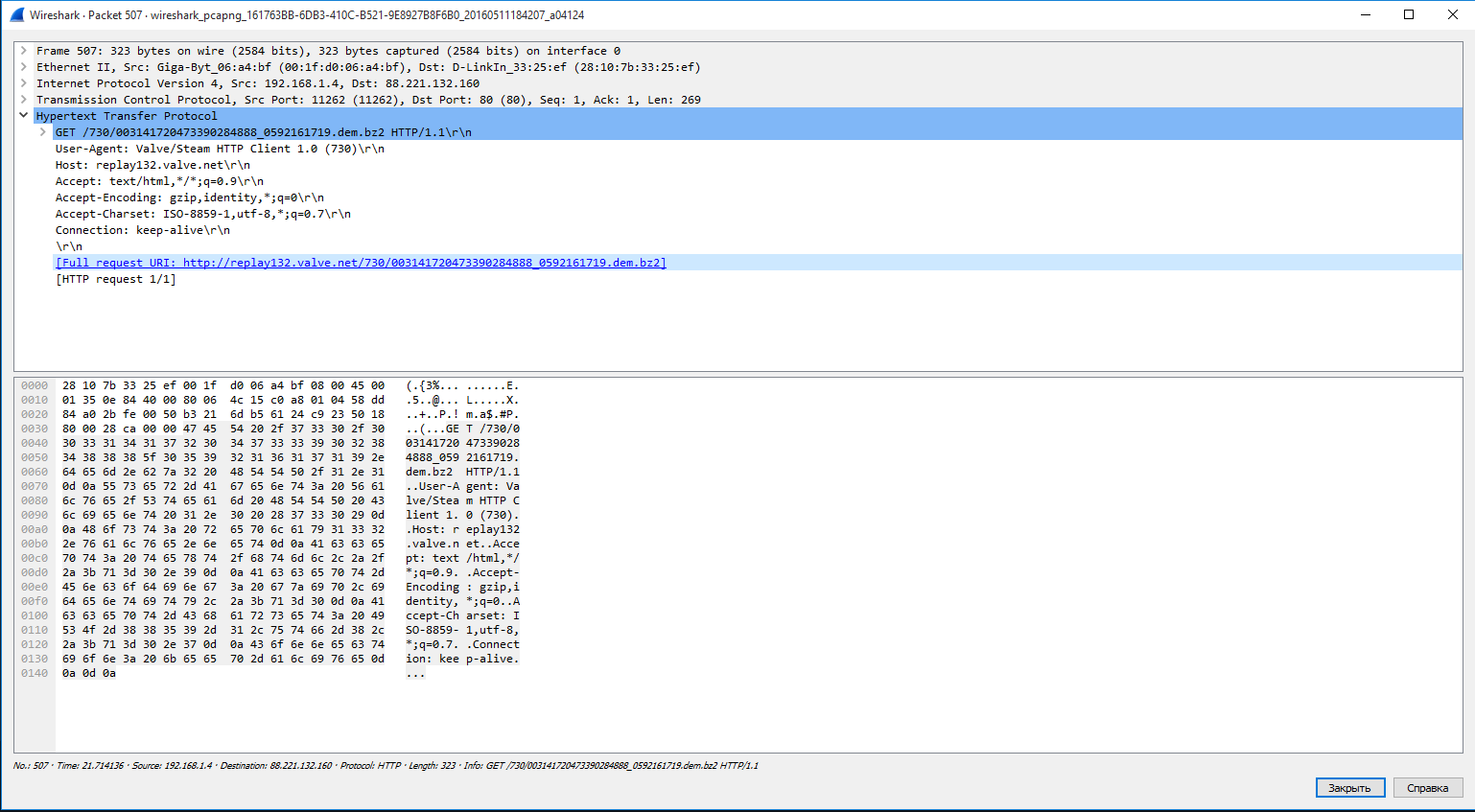Select the Accept-Encoding header line
1475x812 pixels.
tap(190, 197)
